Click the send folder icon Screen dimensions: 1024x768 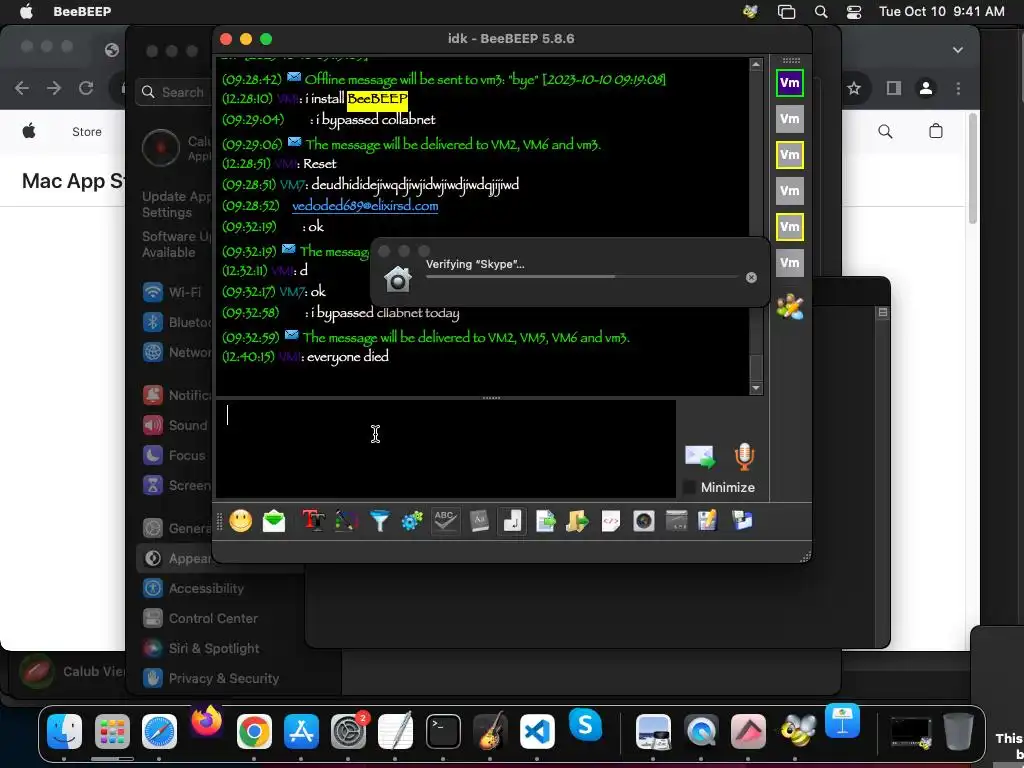(x=577, y=520)
